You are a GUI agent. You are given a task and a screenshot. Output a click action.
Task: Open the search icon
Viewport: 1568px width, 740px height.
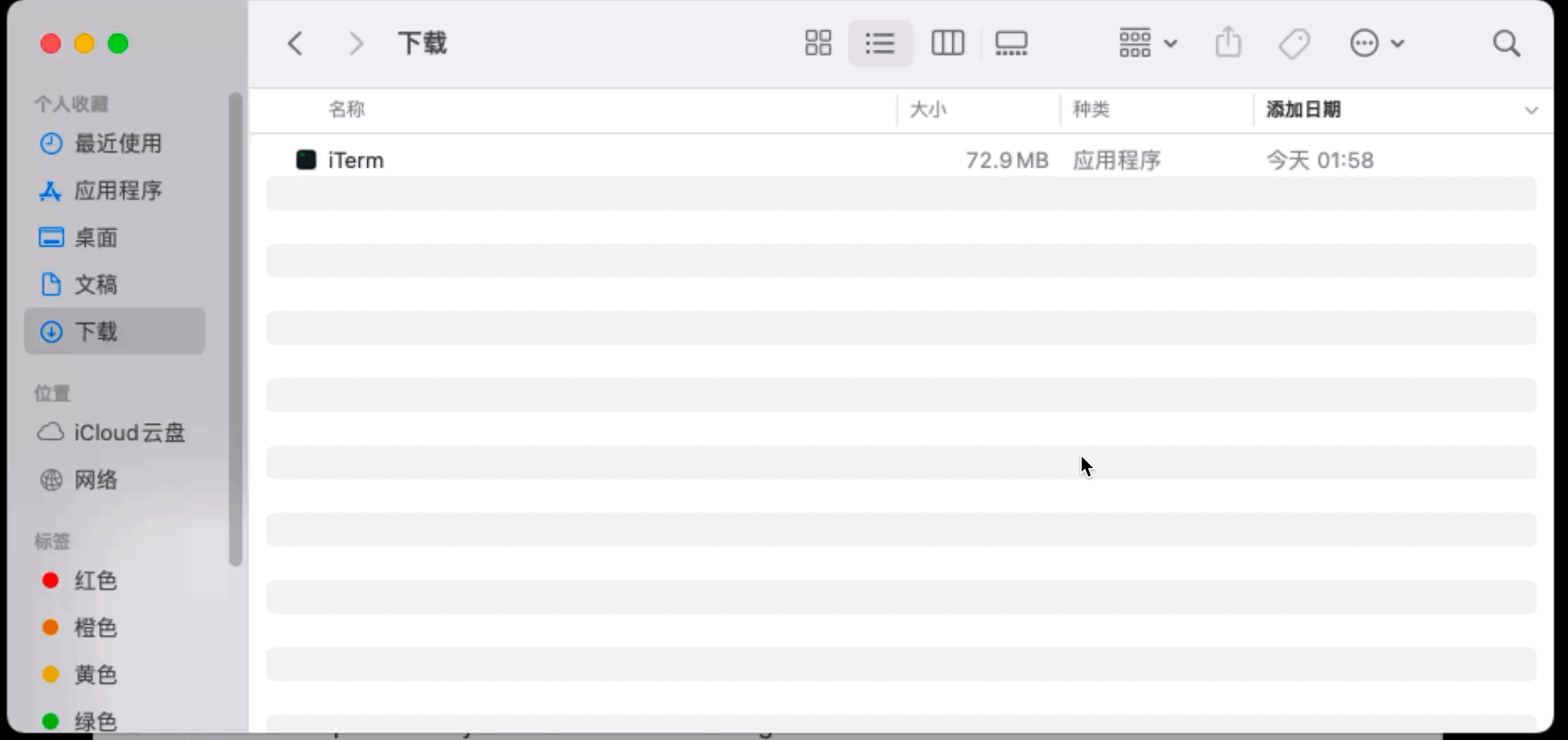point(1507,43)
